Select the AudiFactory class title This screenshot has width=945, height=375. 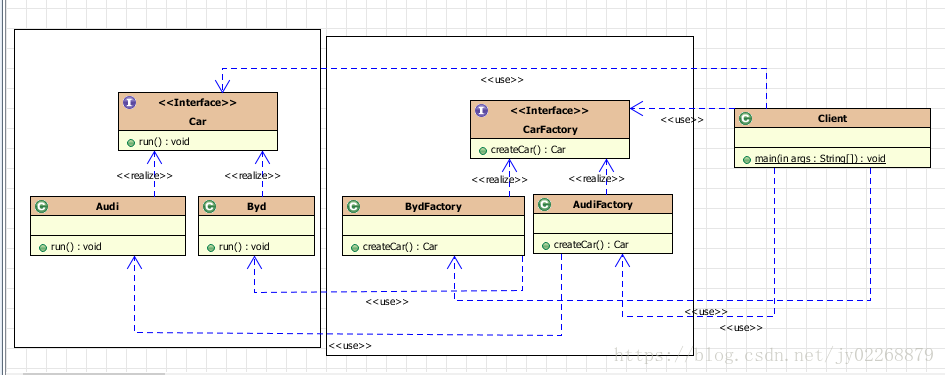tap(602, 204)
